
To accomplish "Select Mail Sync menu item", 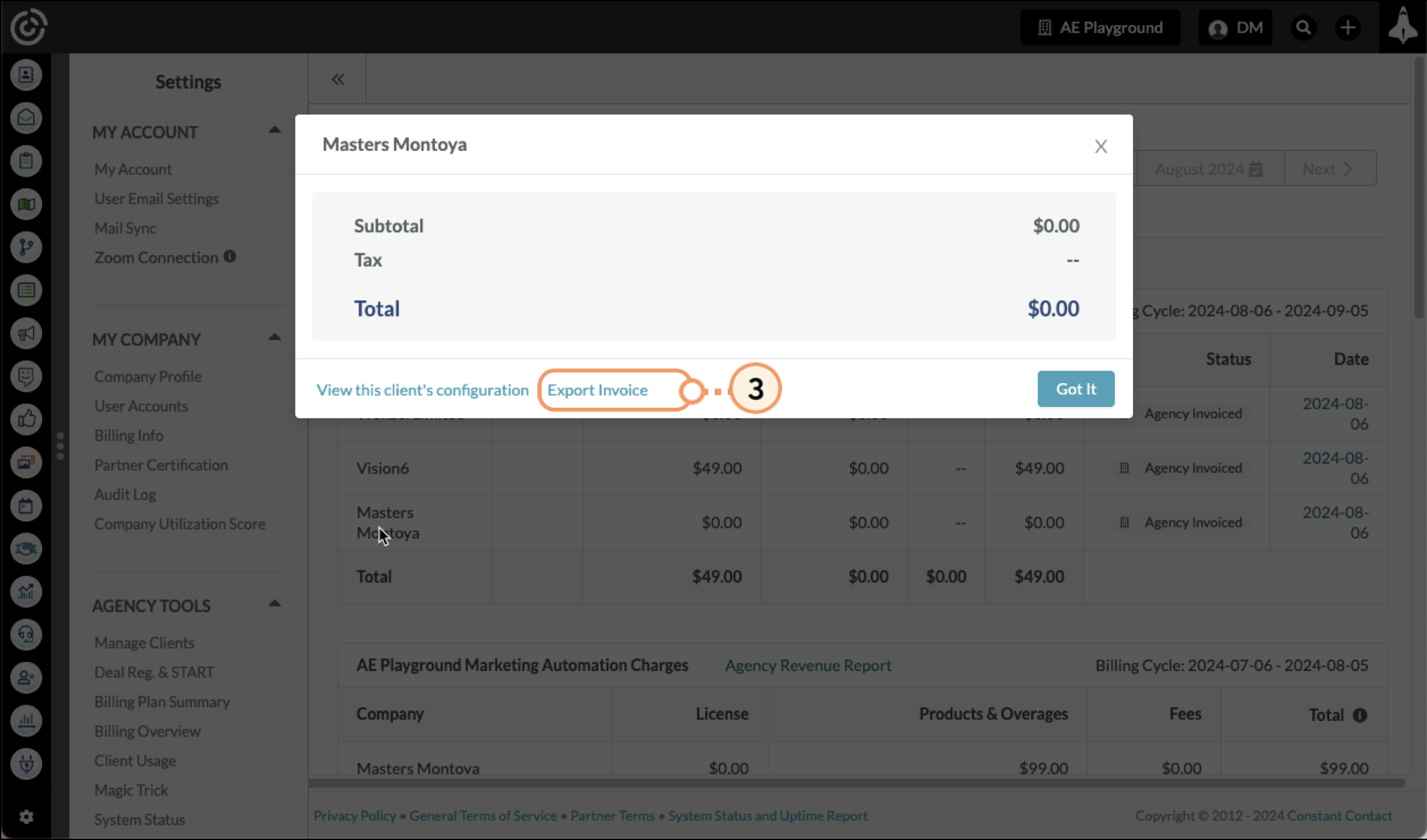I will point(125,228).
